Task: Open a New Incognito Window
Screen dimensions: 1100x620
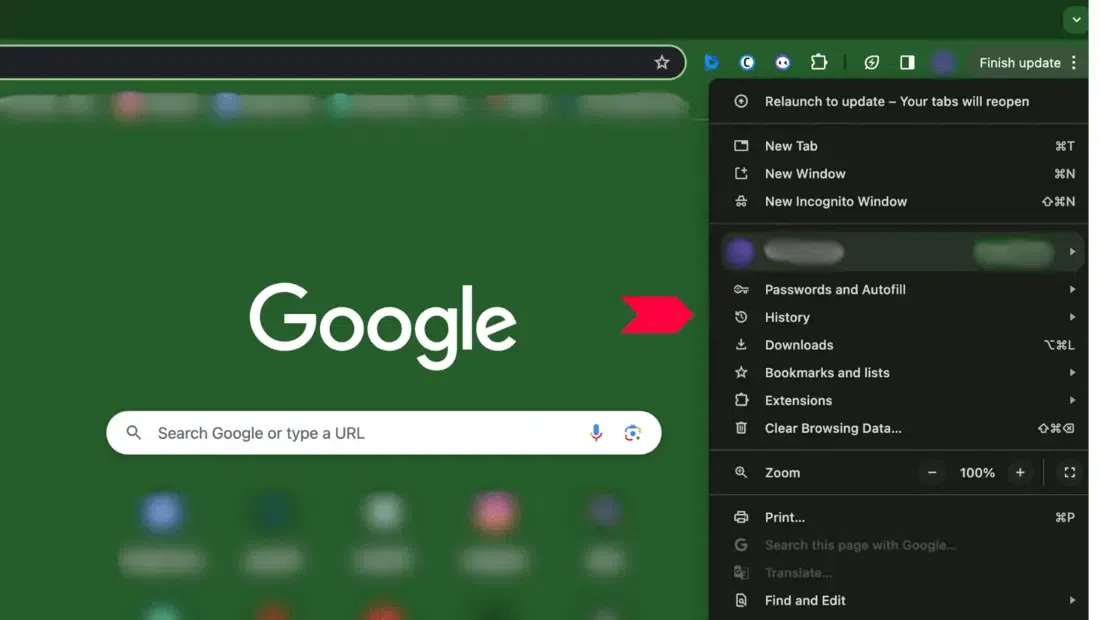Action: tap(899, 201)
